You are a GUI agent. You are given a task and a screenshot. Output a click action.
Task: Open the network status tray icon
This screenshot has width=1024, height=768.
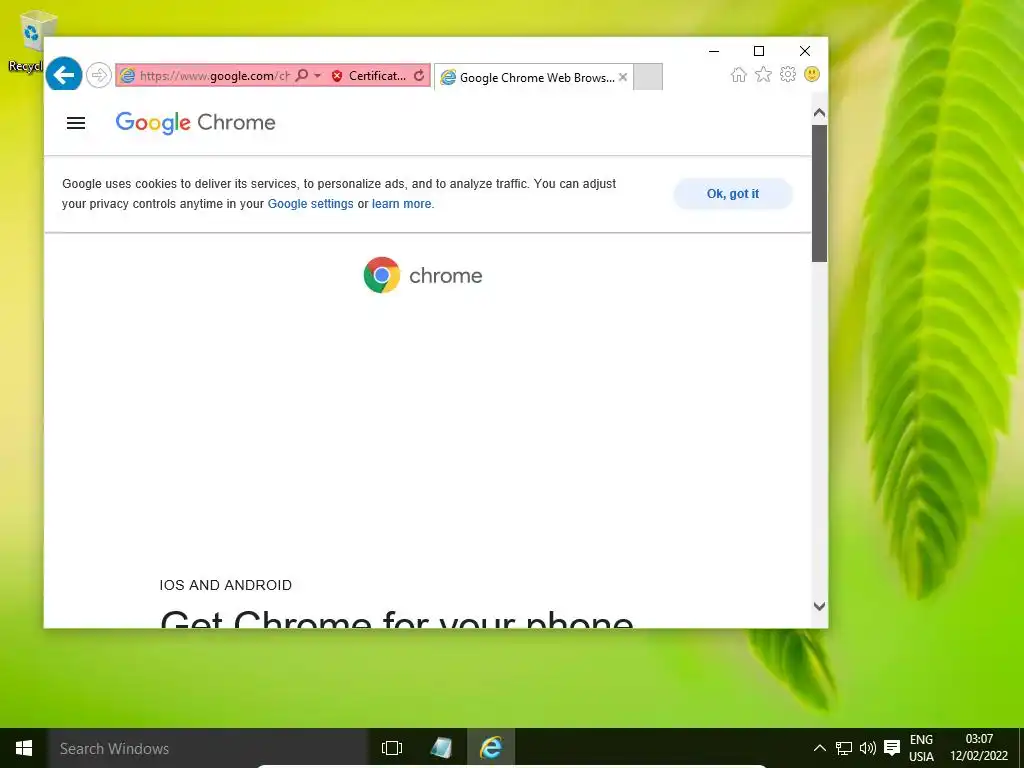point(844,748)
